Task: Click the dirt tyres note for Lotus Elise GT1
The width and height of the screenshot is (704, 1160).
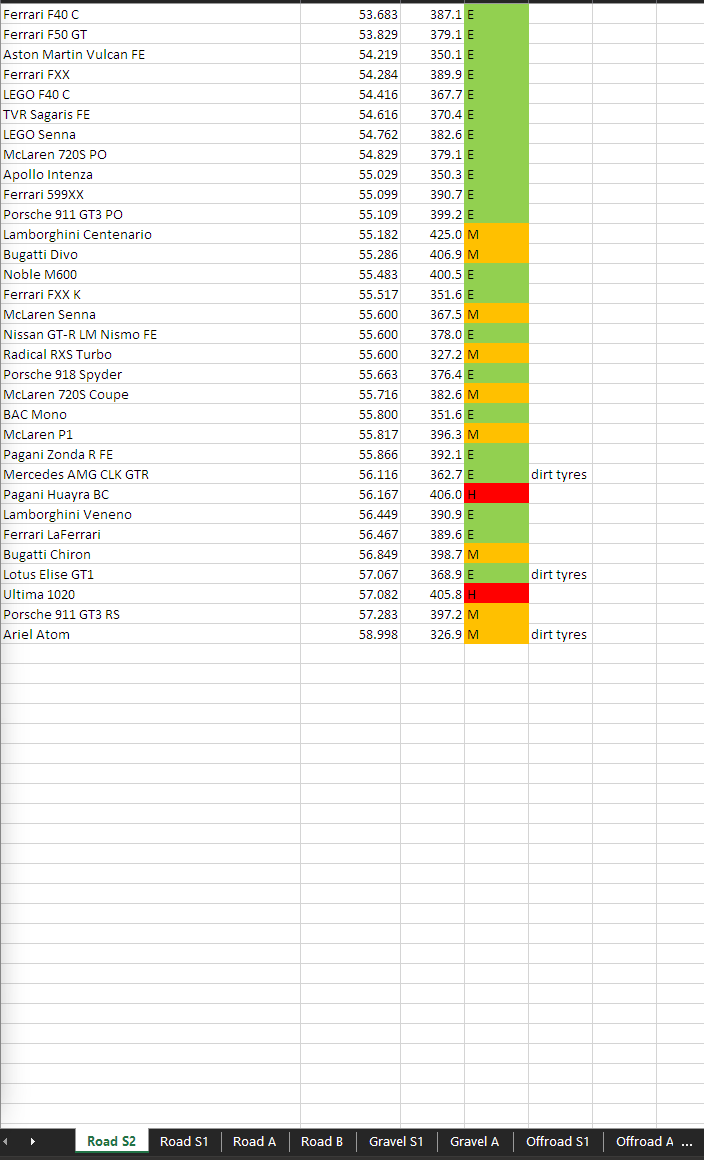Action: pyautogui.click(x=560, y=573)
